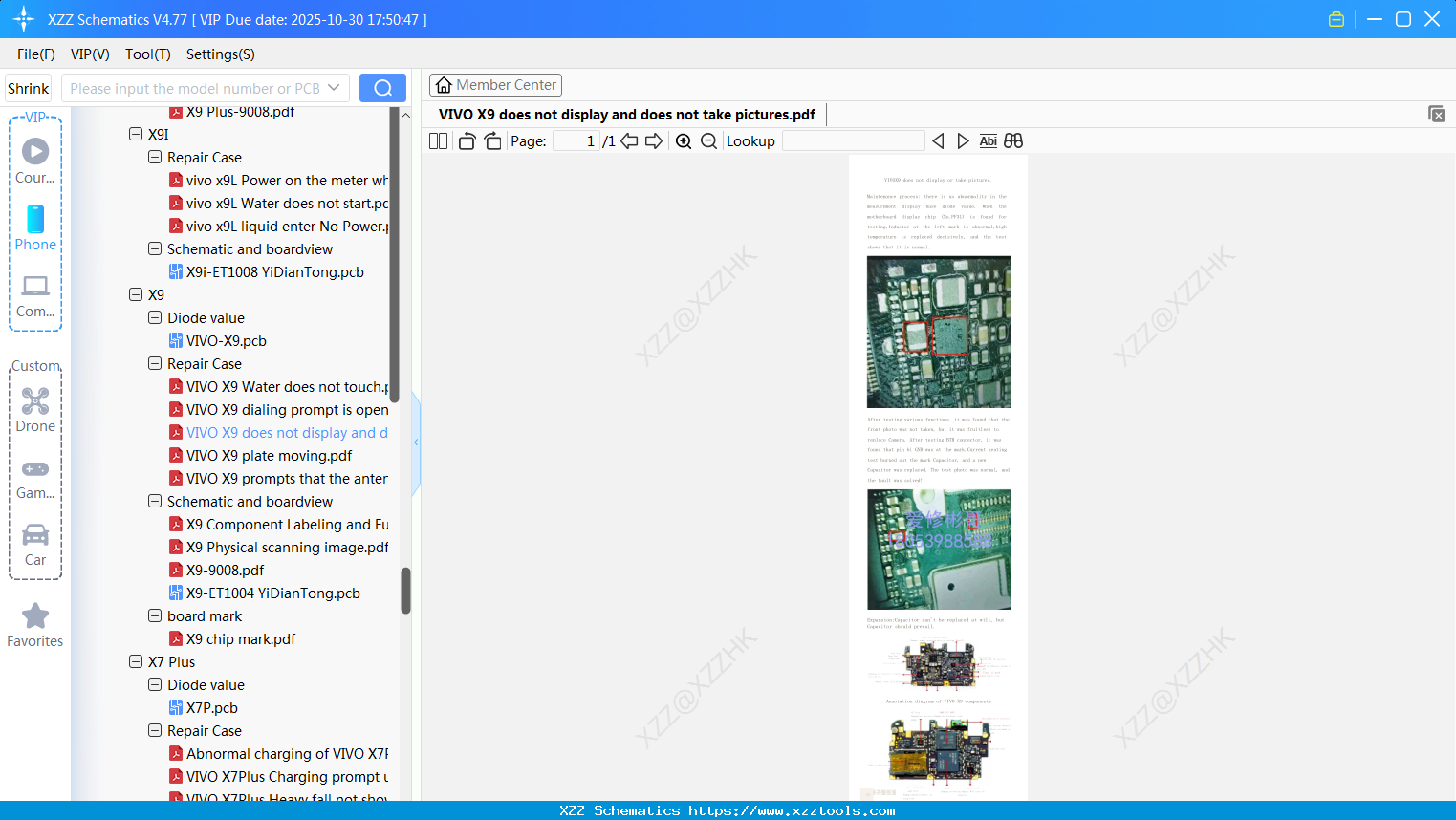Viewport: 1456px width, 820px height.
Task: Select the VIVO X9 does not display PDF tab
Action: coord(627,115)
